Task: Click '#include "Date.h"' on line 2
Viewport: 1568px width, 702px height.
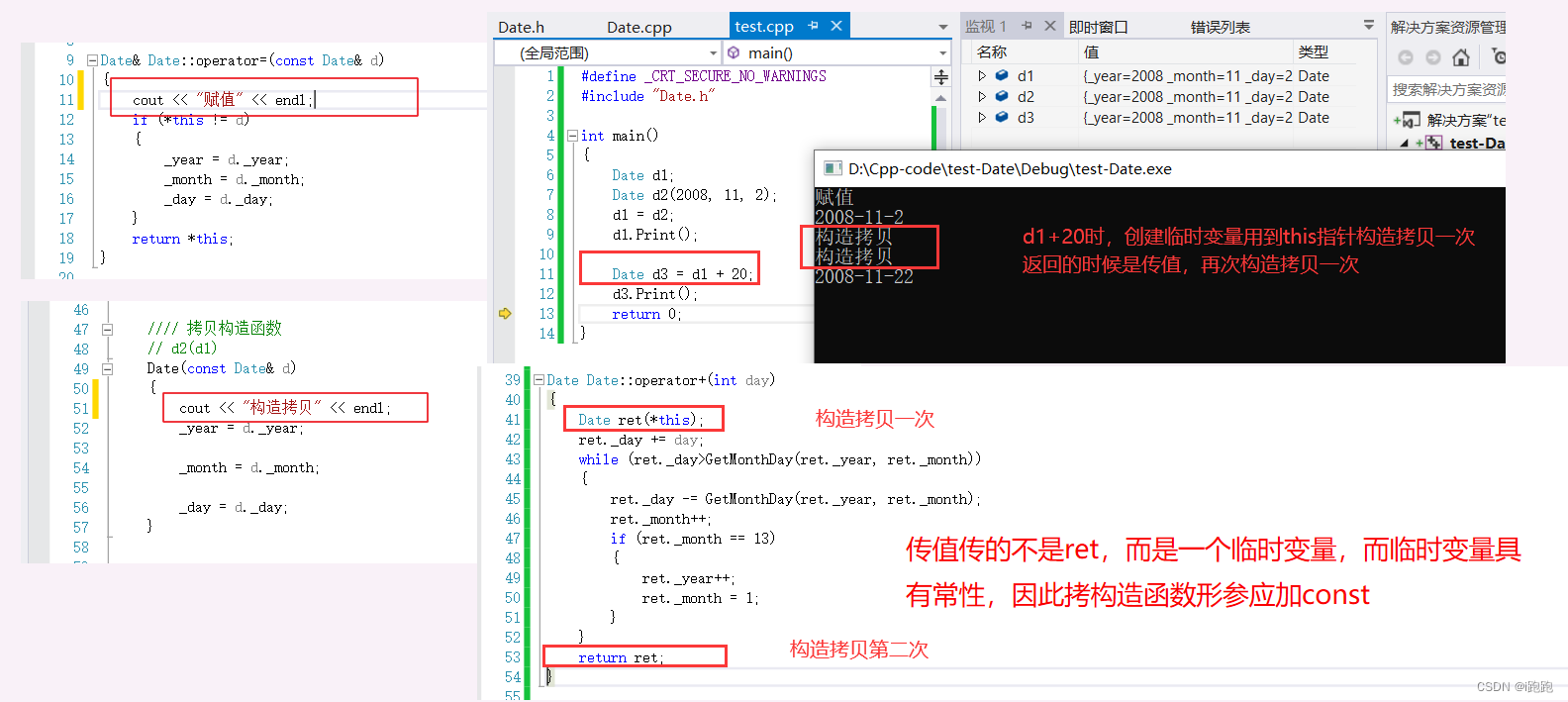Action: pos(647,96)
